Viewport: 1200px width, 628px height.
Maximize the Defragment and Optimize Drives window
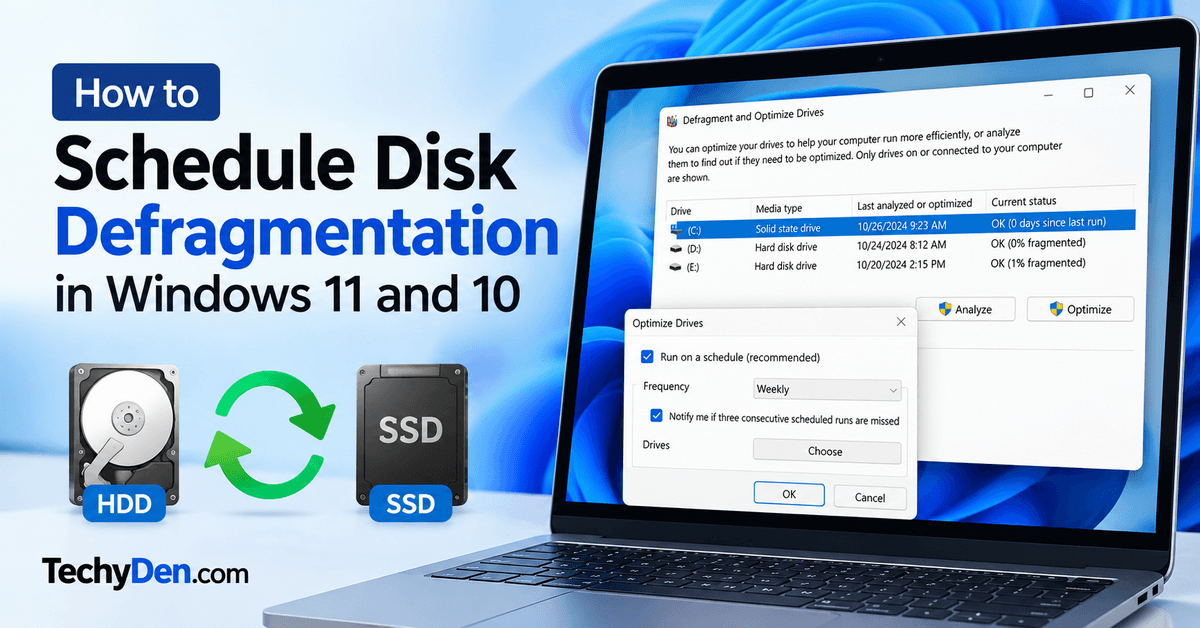[x=1088, y=92]
